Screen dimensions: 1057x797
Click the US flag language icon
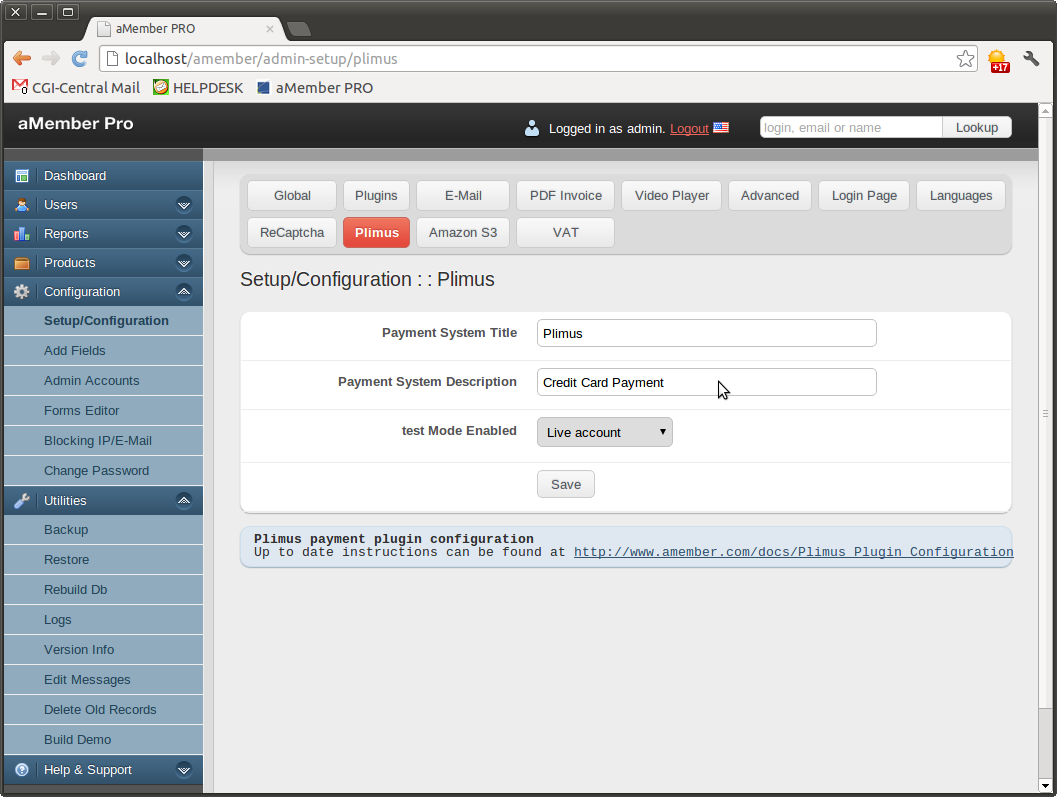pos(721,128)
